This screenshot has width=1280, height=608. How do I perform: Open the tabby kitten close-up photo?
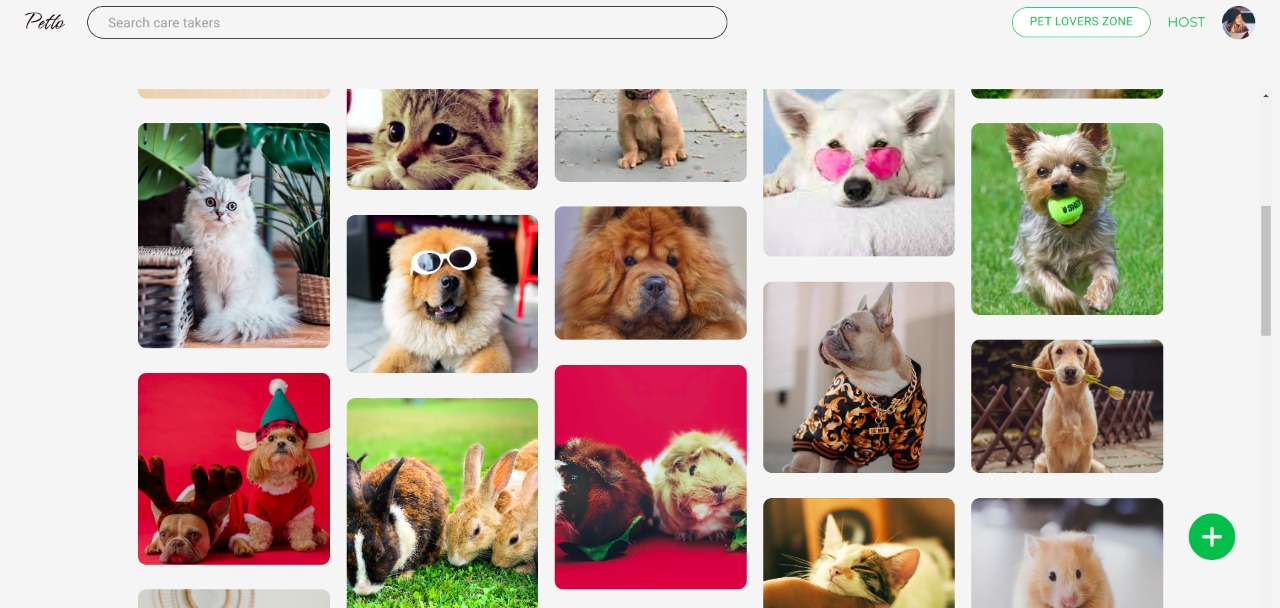point(442,139)
